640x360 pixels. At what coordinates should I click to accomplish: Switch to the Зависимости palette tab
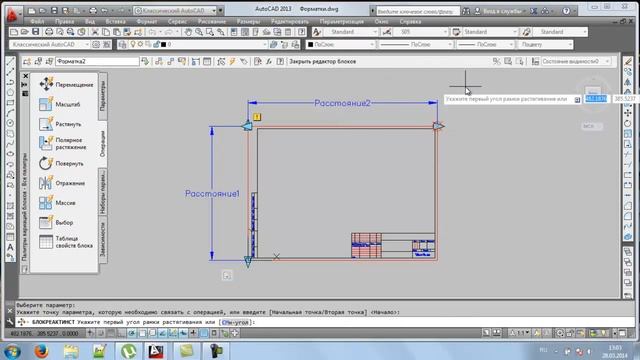[x=102, y=240]
